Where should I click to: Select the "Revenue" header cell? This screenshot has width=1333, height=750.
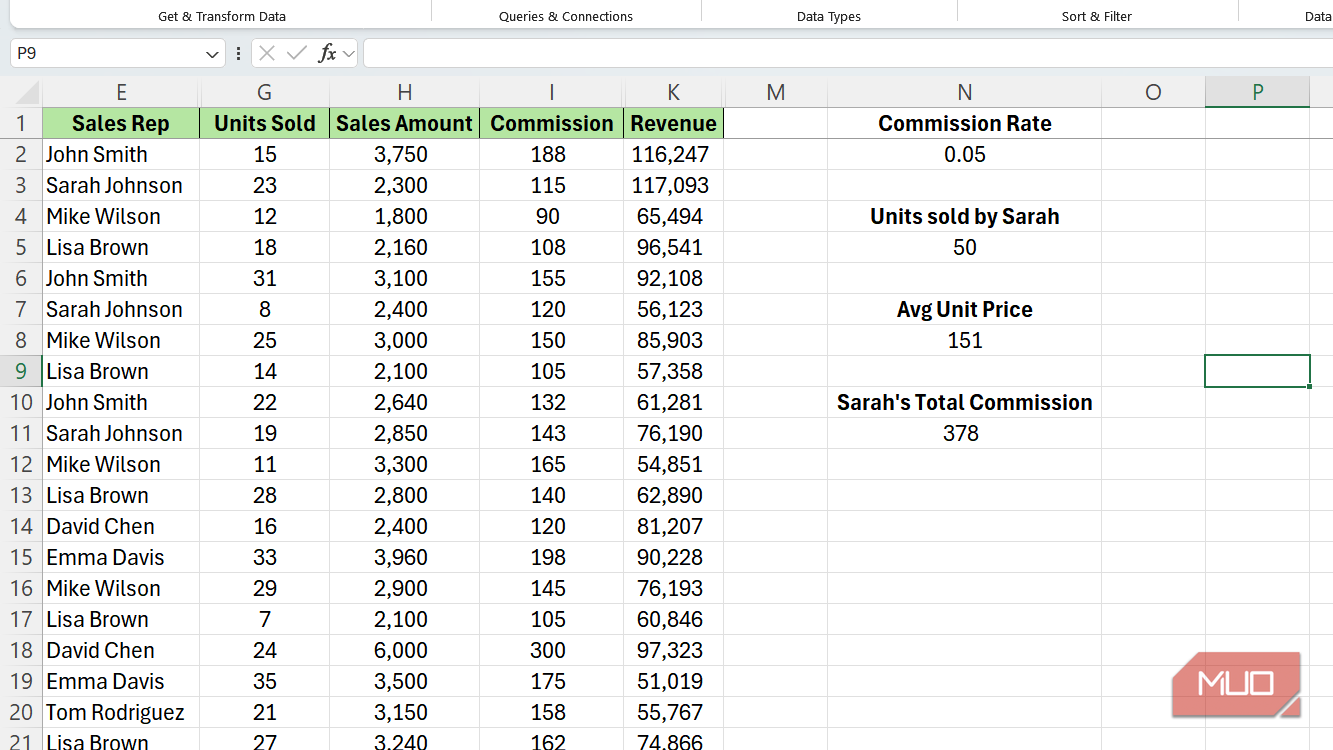673,124
